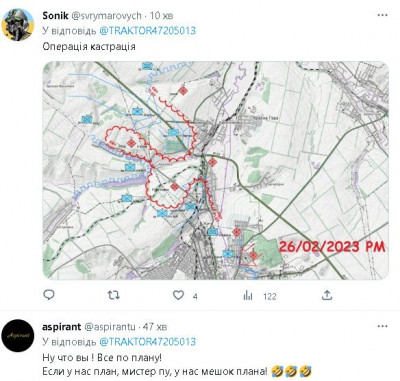The width and height of the screenshot is (400, 381).
Task: Click the like count 4 on Sonik's tweet
Action: pyautogui.click(x=195, y=296)
